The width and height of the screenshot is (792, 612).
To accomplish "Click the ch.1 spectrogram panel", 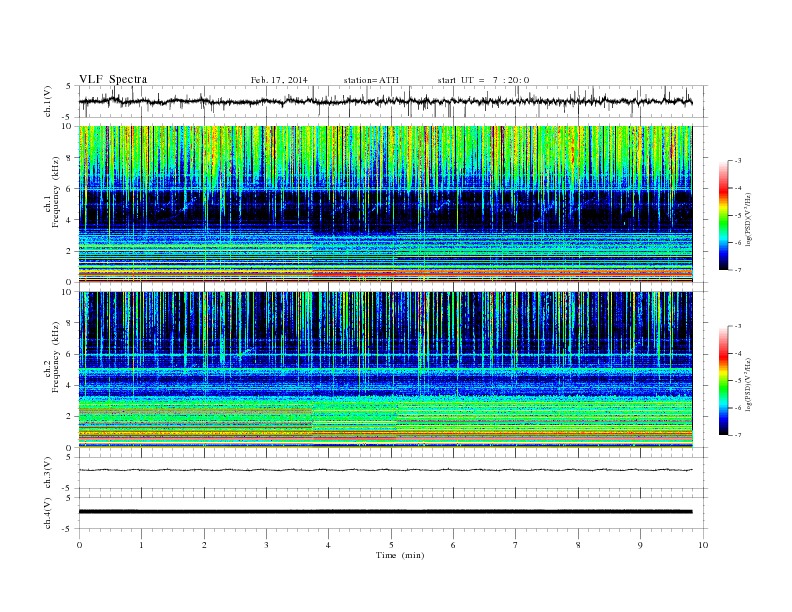I will 385,204.
